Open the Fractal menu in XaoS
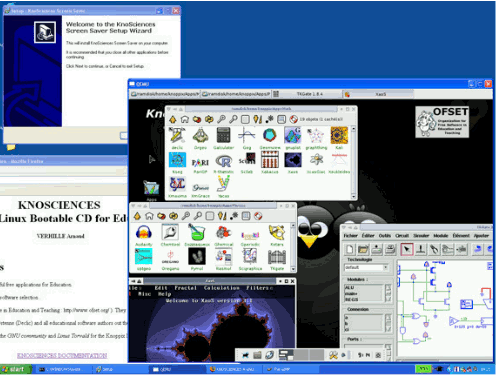The height and width of the screenshot is (375, 496). coord(185,288)
